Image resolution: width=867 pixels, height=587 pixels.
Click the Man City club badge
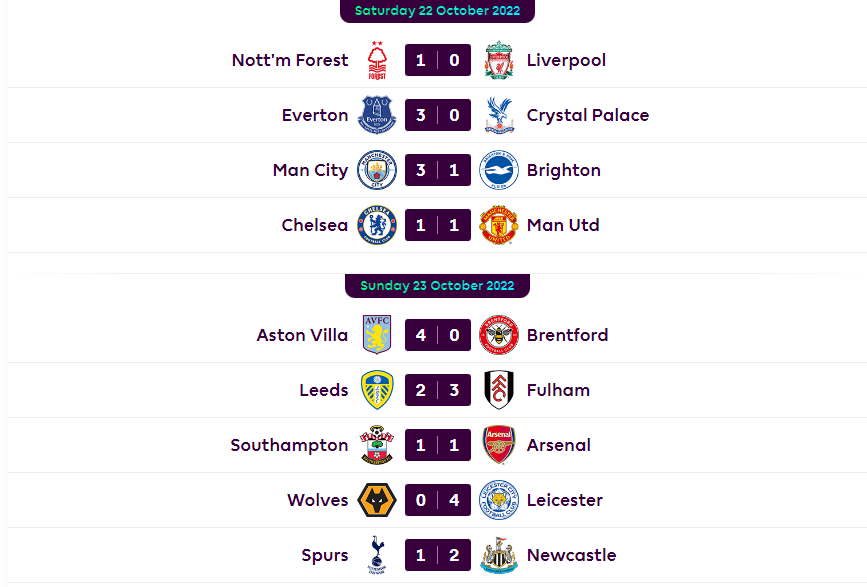[x=377, y=170]
